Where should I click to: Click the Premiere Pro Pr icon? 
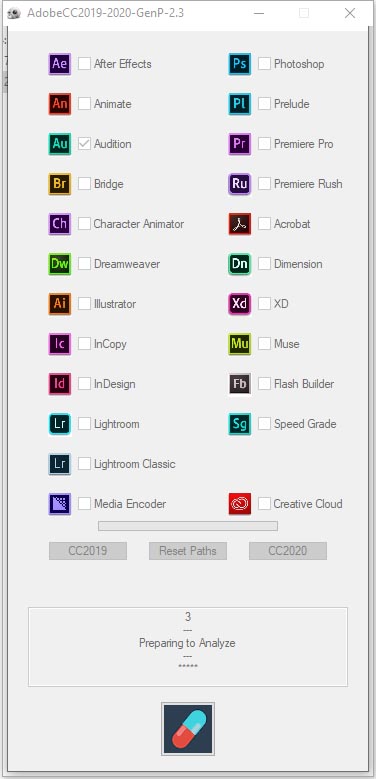(x=240, y=144)
